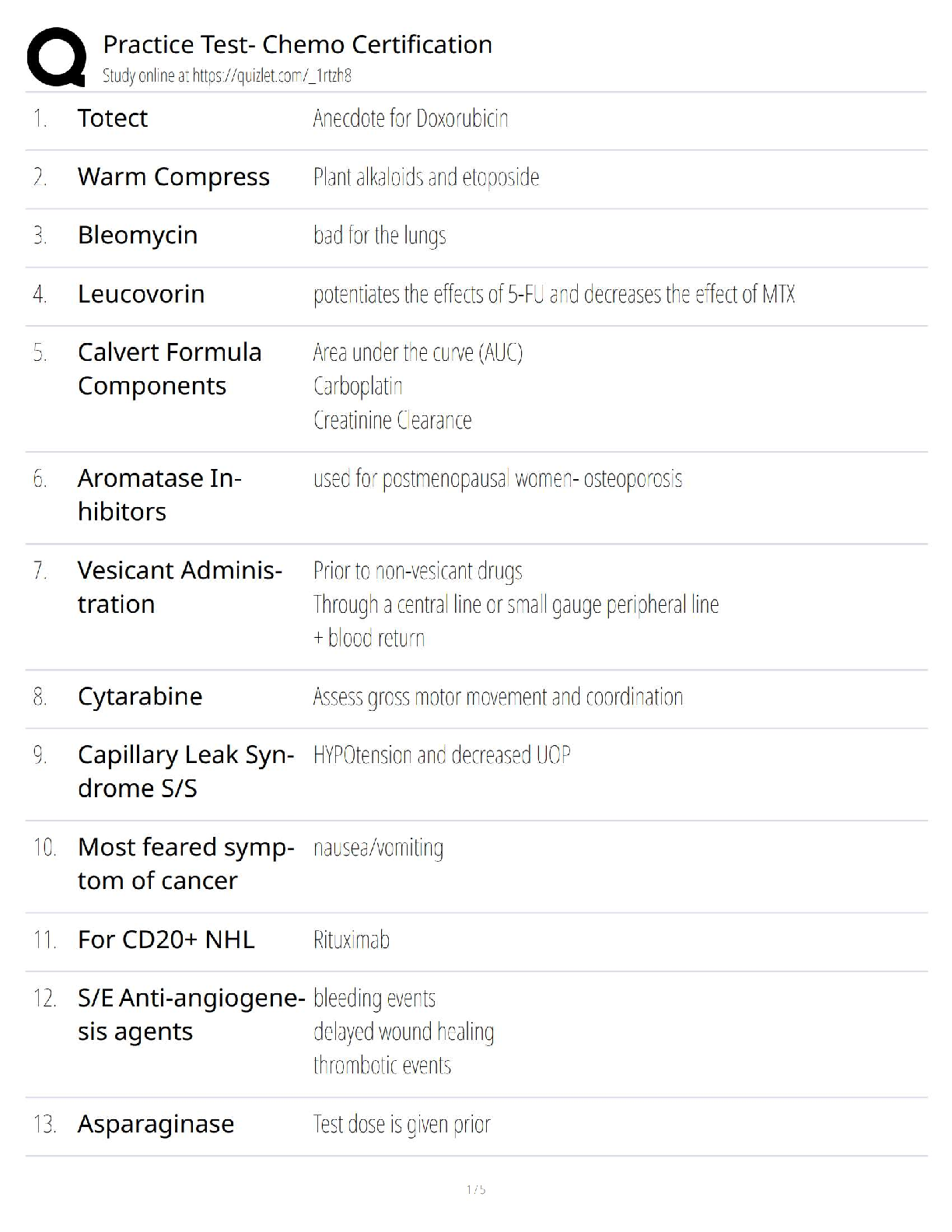This screenshot has width=952, height=1232.
Task: Click S/E Anti-angiogenesis agents term
Action: [x=191, y=1014]
